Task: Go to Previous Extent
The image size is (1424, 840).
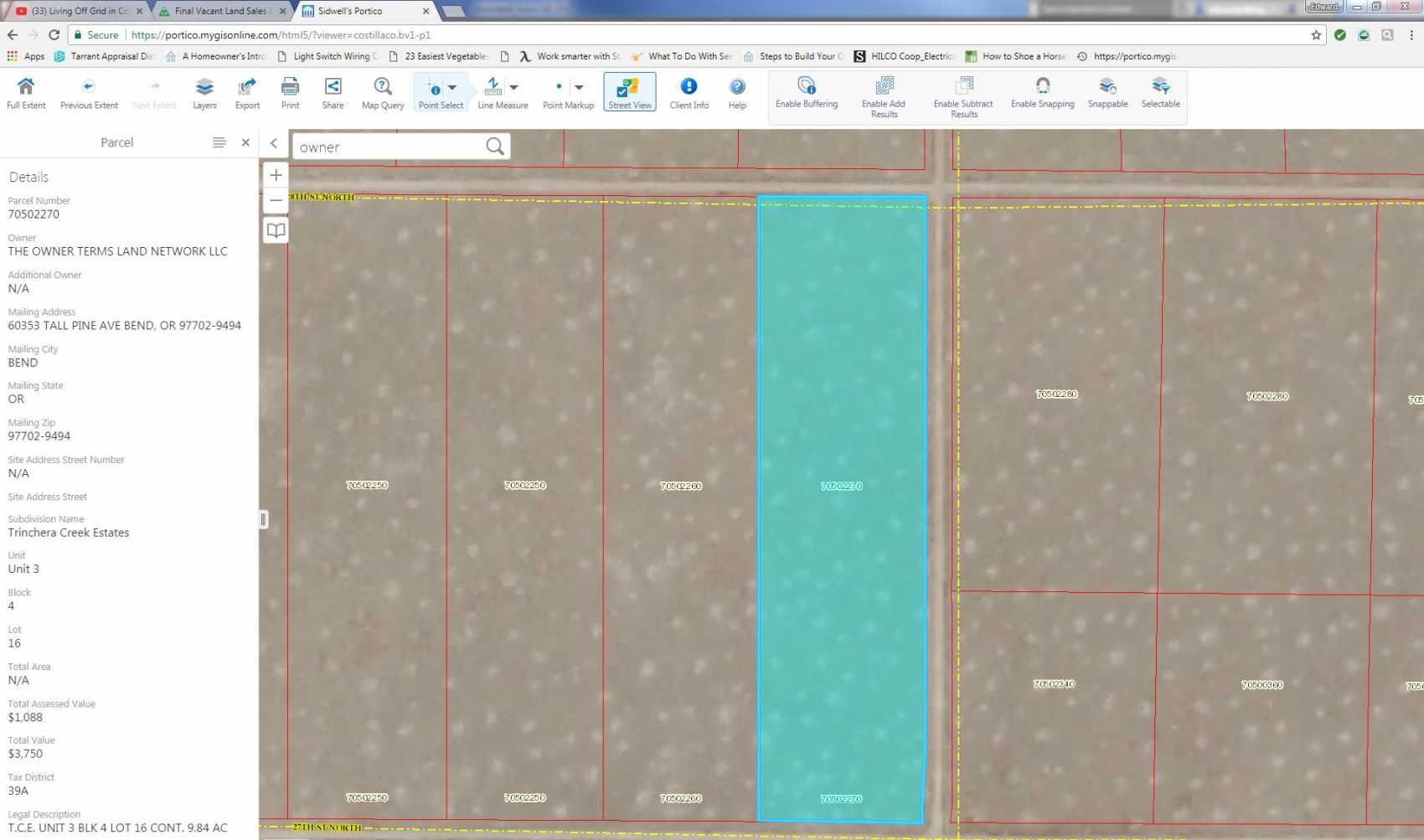Action: pos(89,93)
